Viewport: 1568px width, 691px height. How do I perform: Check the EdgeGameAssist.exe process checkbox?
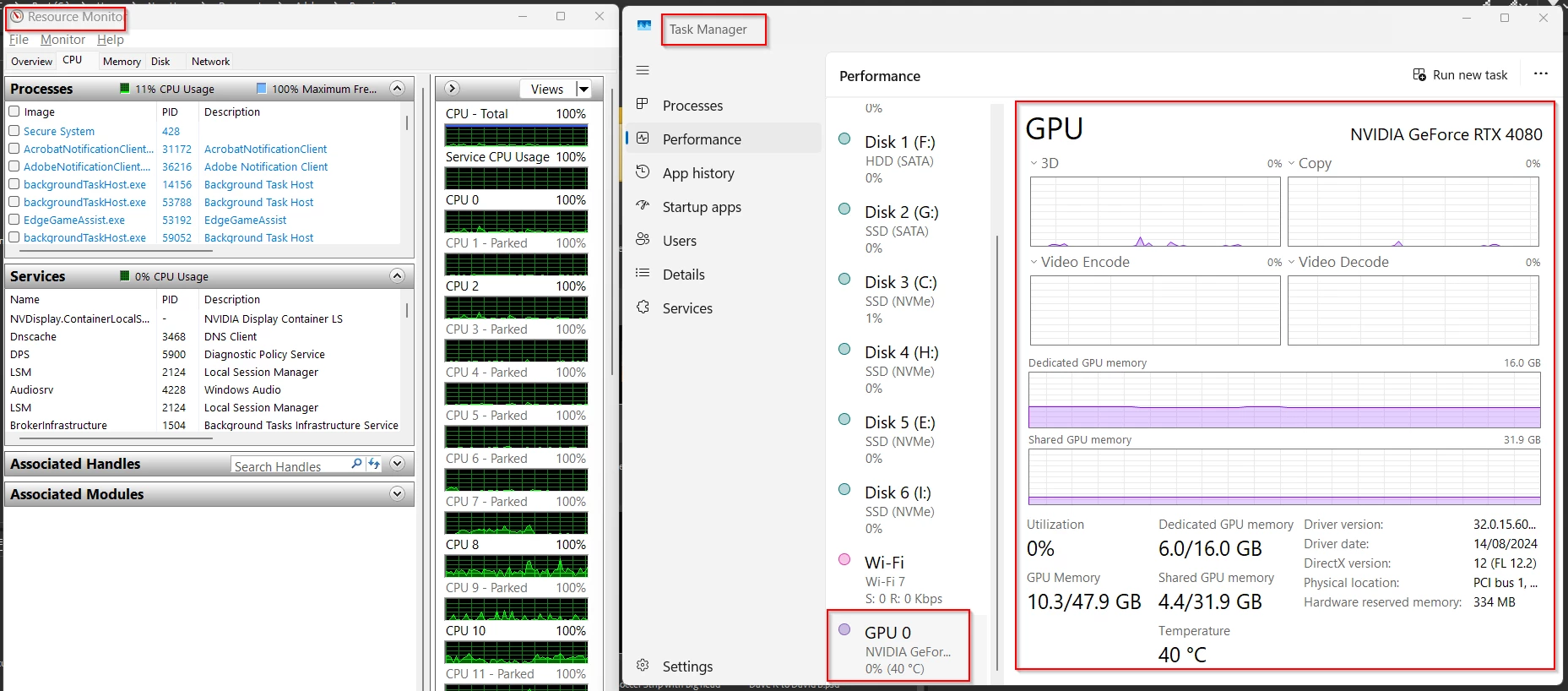pos(14,220)
